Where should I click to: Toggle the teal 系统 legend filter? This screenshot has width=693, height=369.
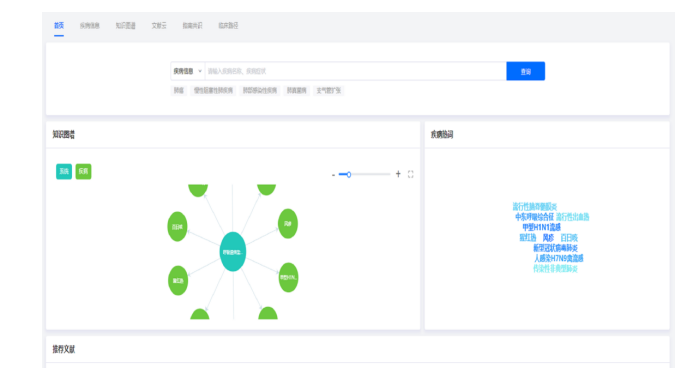tap(64, 171)
